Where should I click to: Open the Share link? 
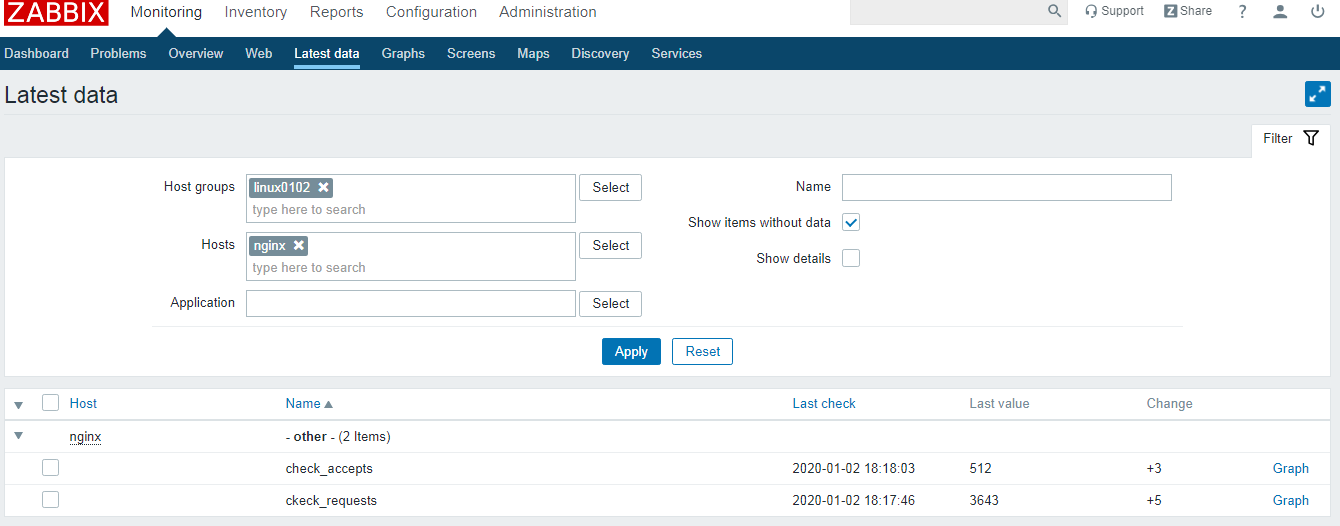click(x=1188, y=11)
